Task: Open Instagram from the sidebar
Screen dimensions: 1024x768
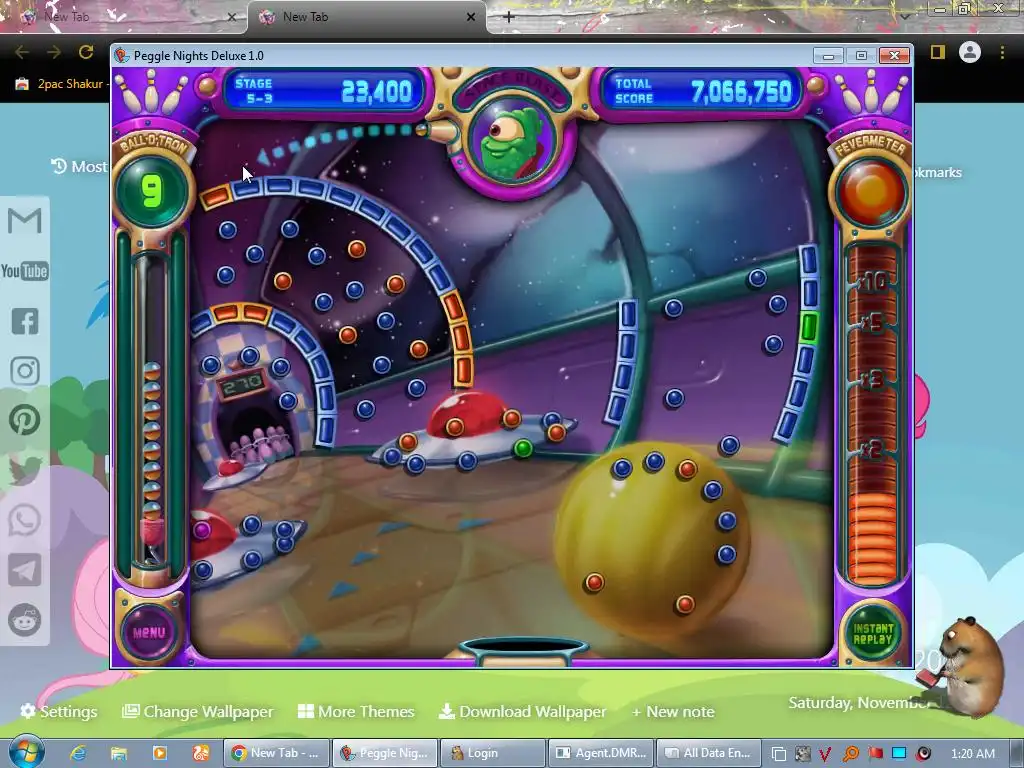Action: 25,370
